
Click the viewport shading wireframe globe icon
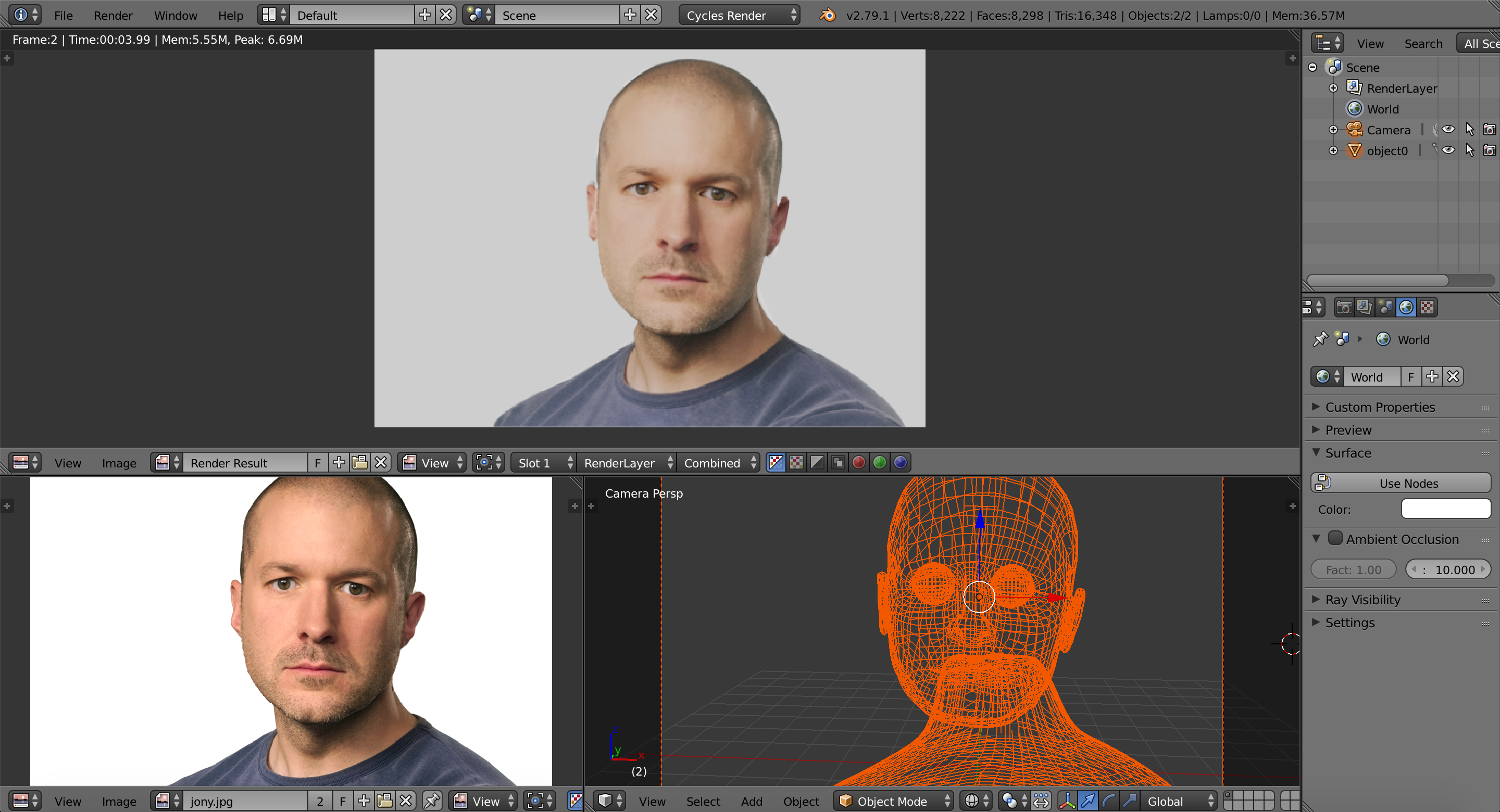[971, 801]
